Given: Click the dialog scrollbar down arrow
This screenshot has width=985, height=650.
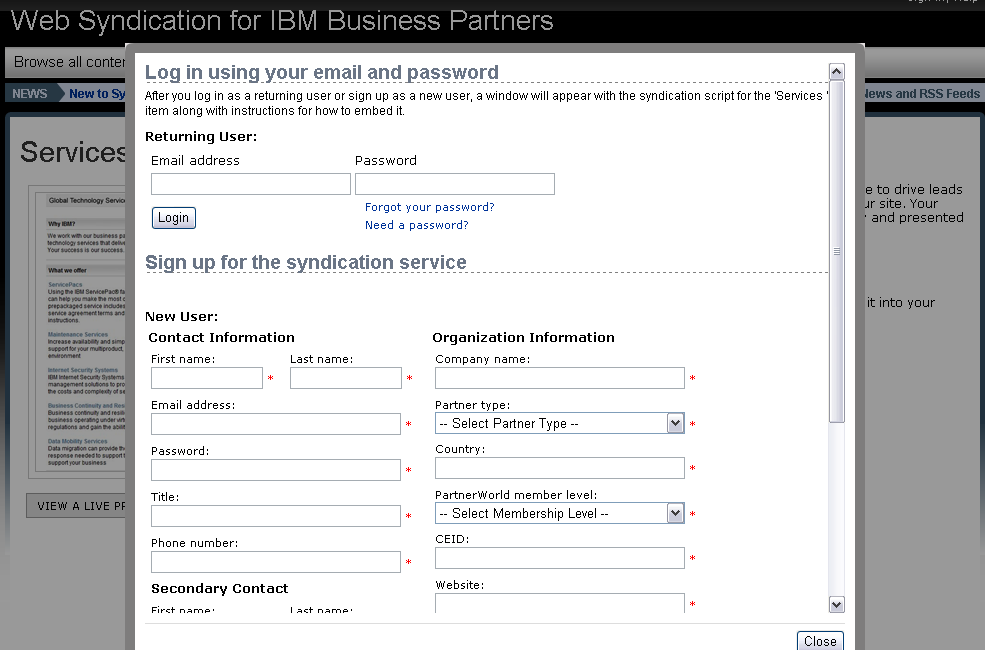Looking at the screenshot, I should click(x=836, y=604).
